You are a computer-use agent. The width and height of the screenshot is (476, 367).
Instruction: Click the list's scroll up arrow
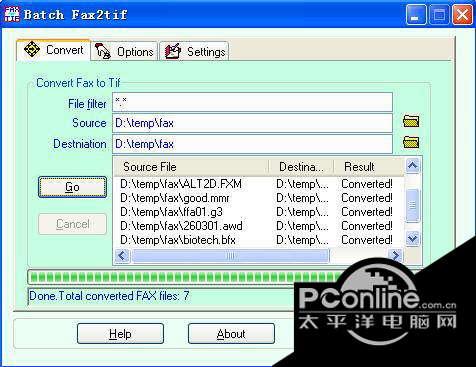[413, 166]
